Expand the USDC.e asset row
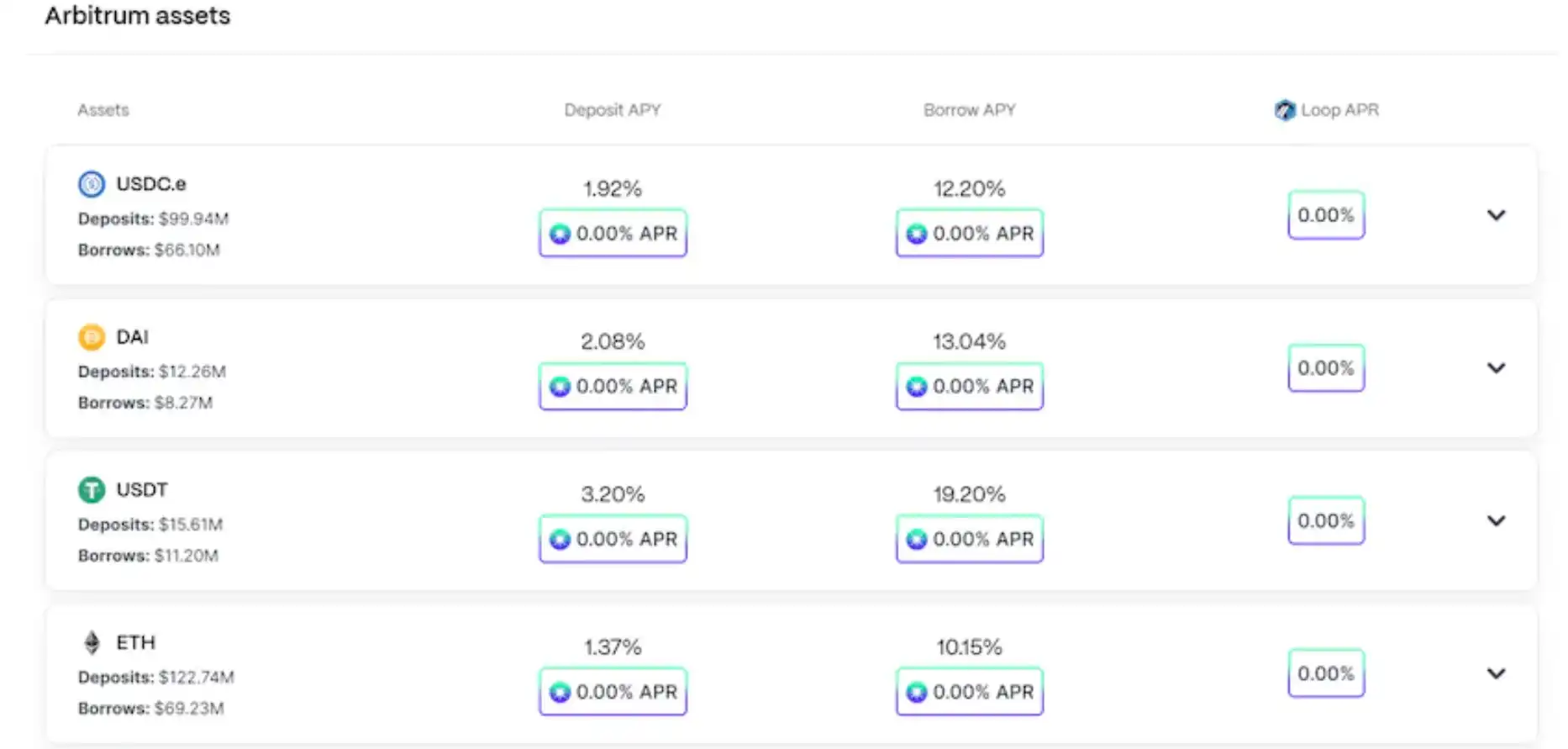 click(x=1496, y=215)
